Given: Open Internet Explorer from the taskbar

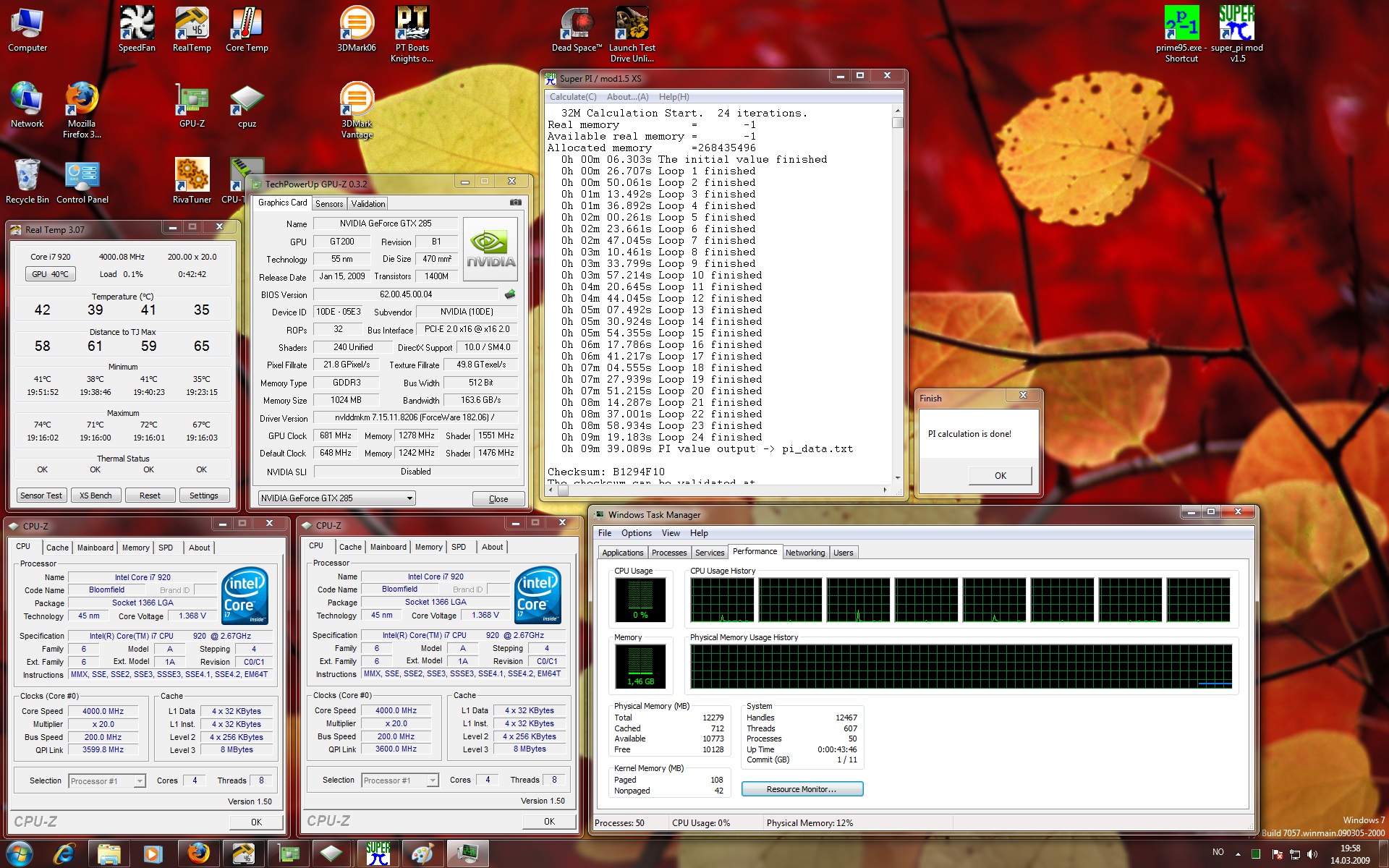Looking at the screenshot, I should [64, 854].
